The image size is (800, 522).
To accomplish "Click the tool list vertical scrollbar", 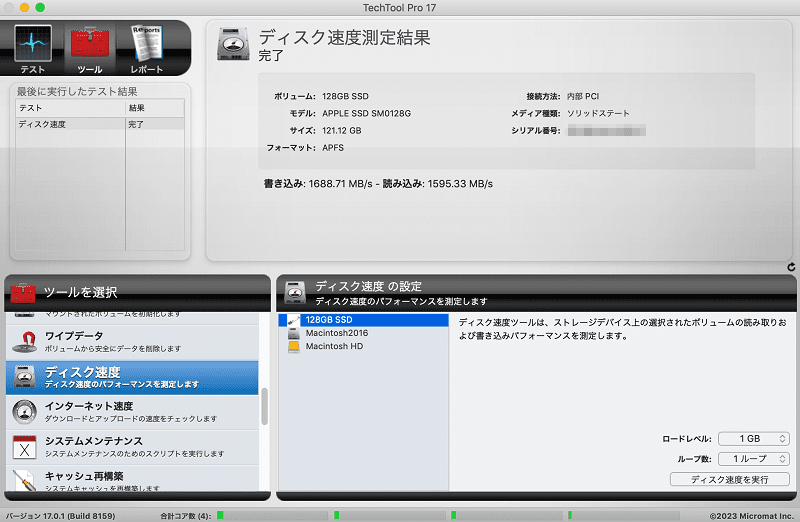I will [264, 406].
